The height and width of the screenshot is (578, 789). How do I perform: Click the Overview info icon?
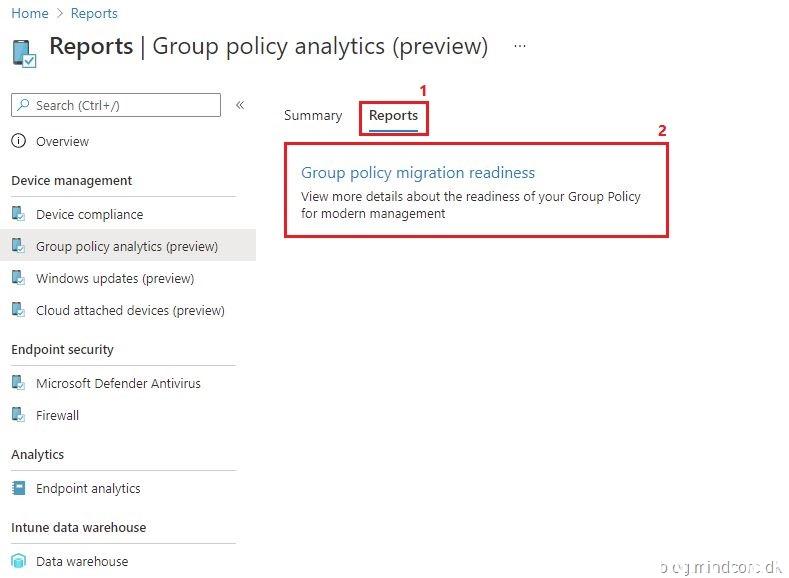tap(18, 141)
